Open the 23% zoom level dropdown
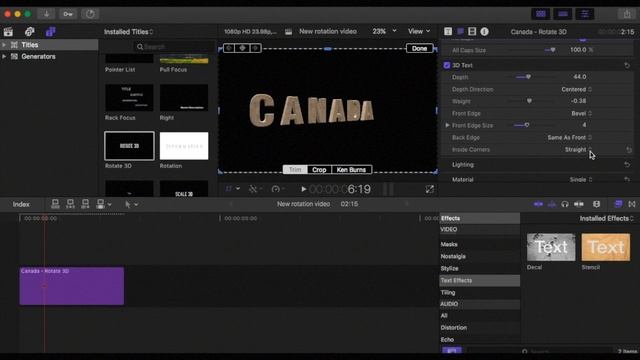 point(384,31)
